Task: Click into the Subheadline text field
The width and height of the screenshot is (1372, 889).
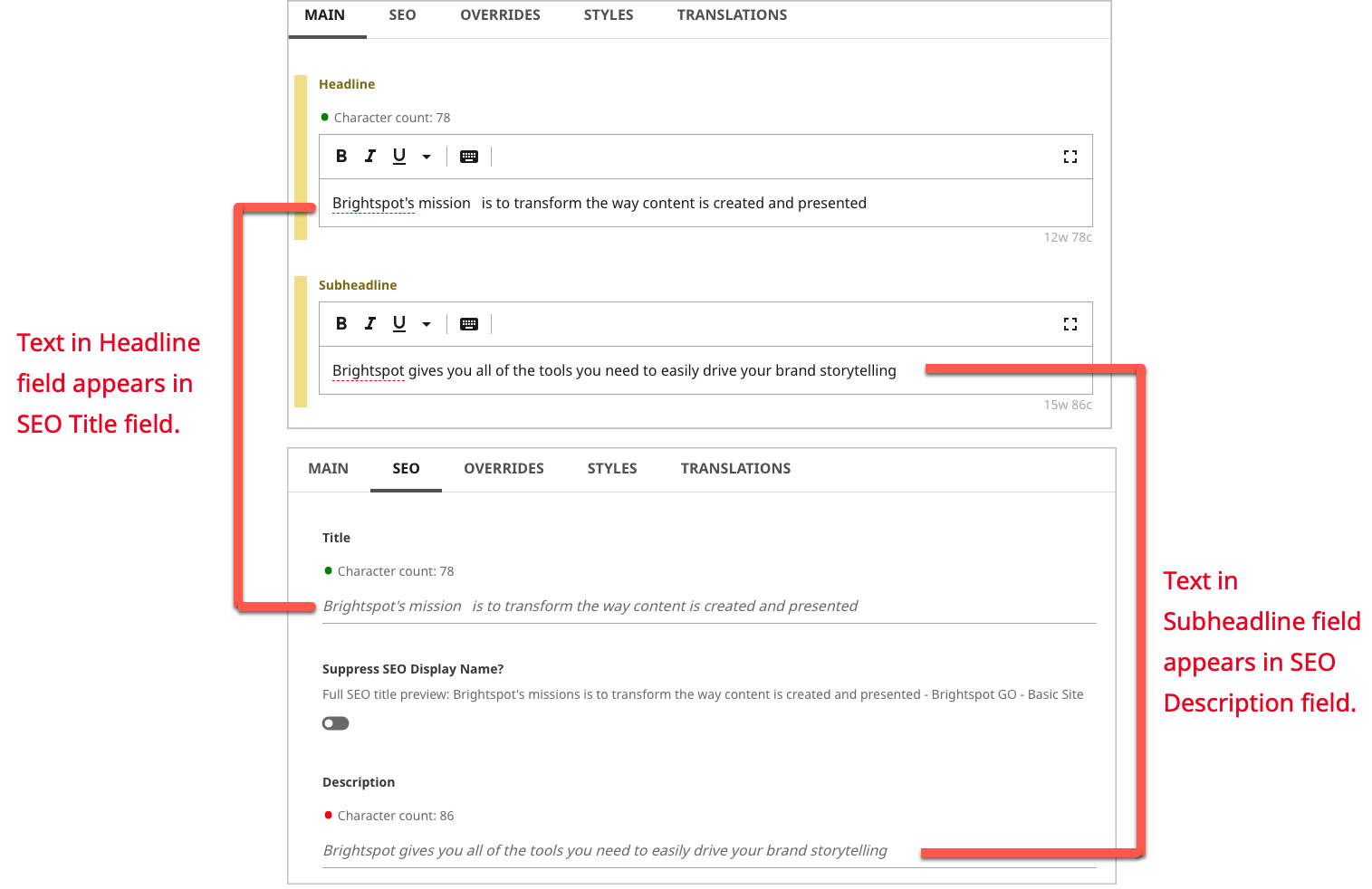Action: pos(705,370)
